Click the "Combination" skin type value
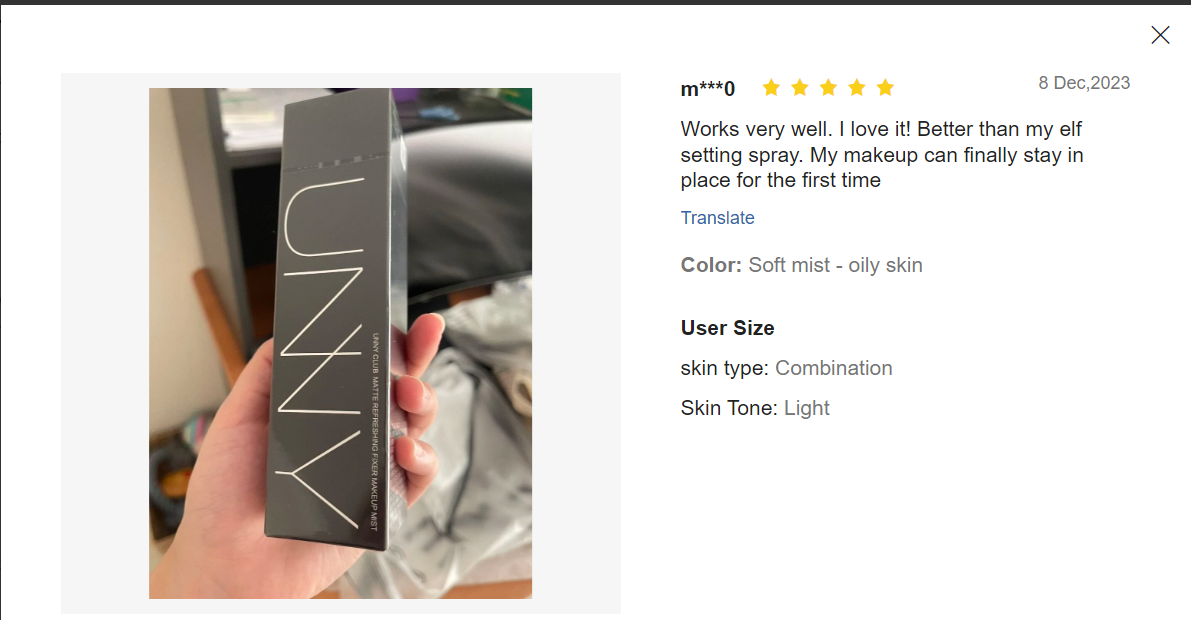Viewport: 1191px width, 620px height. pos(833,369)
